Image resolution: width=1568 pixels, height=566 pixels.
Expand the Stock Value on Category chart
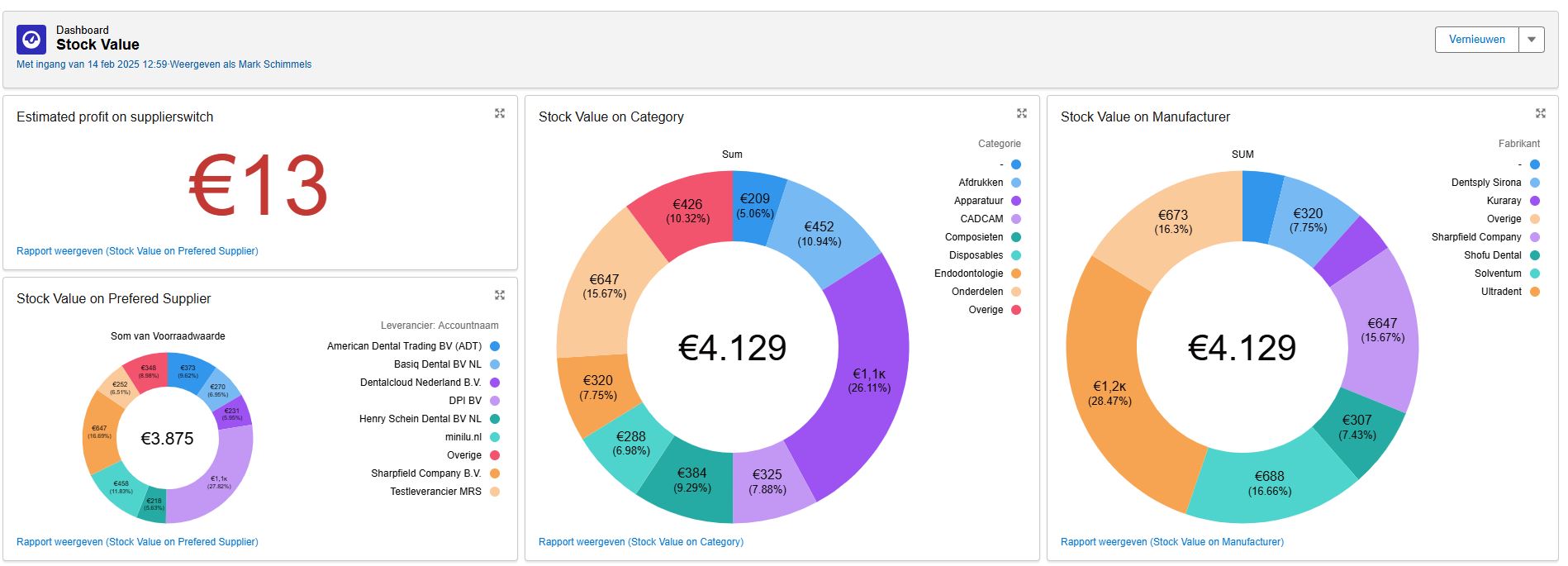[x=1022, y=113]
